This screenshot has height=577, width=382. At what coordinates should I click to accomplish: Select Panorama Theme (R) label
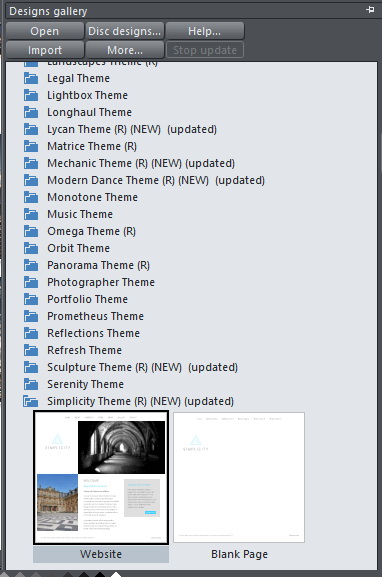coord(98,265)
